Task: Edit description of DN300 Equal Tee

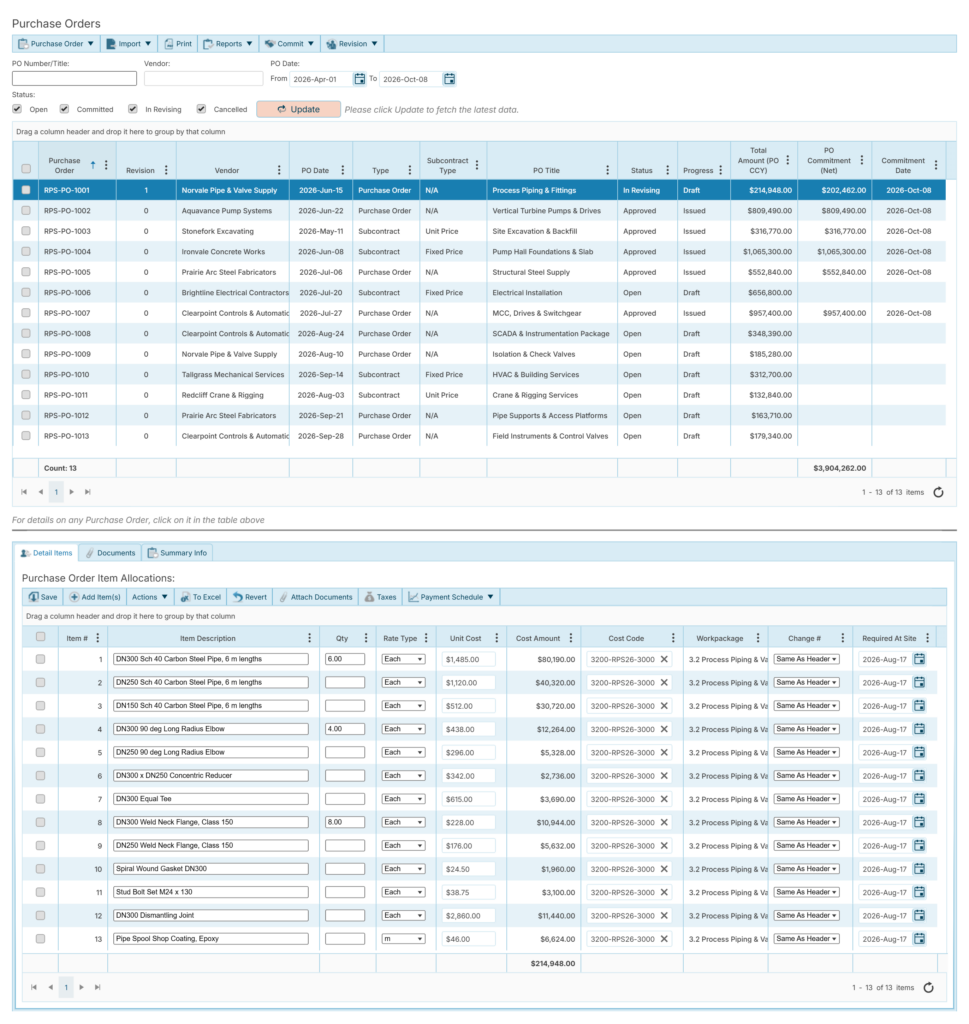Action: [210, 799]
